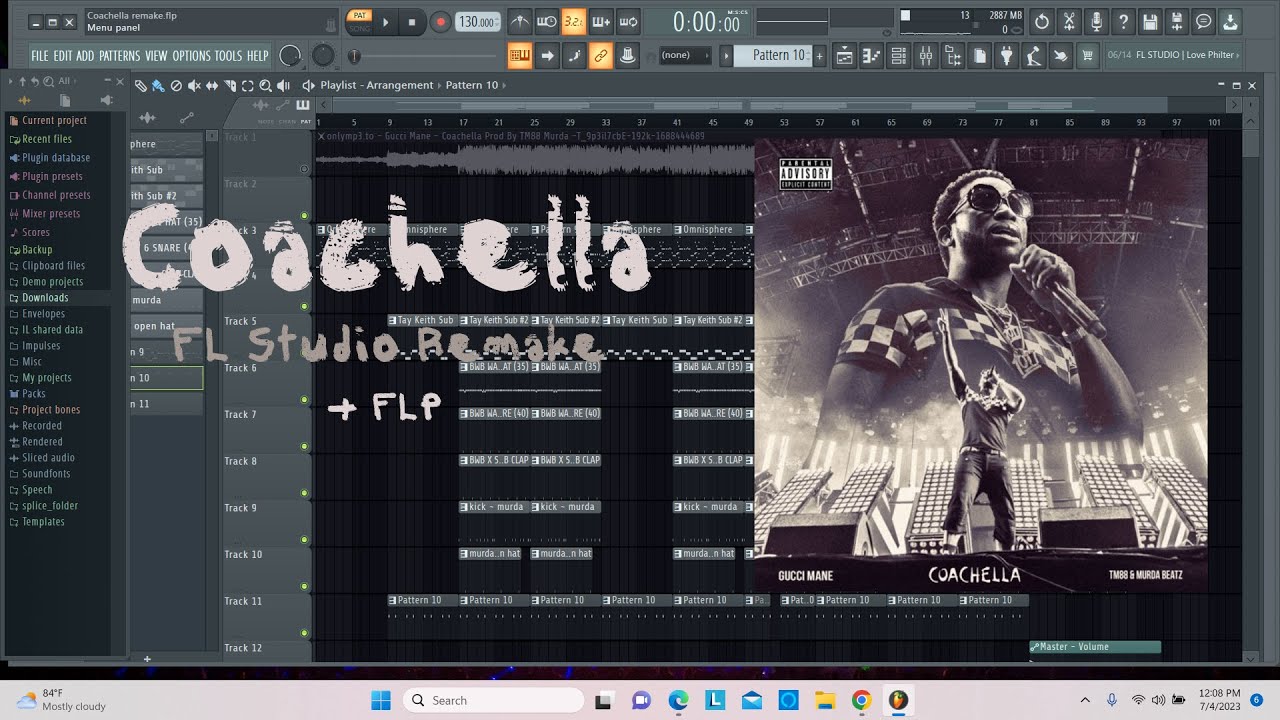Open the ADD menu
This screenshot has height=720, width=1280.
(85, 56)
